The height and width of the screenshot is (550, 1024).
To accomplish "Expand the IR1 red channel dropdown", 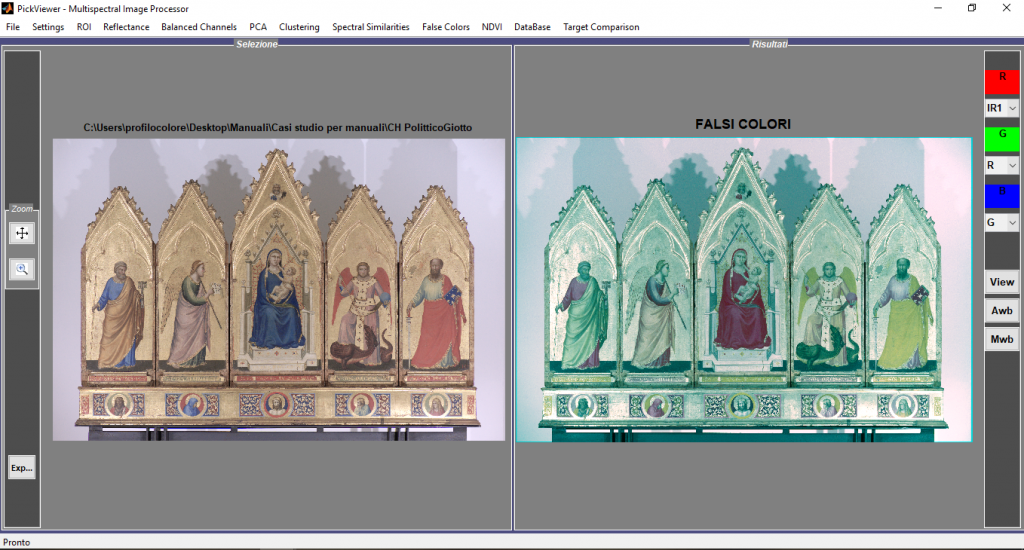I will pos(1002,108).
